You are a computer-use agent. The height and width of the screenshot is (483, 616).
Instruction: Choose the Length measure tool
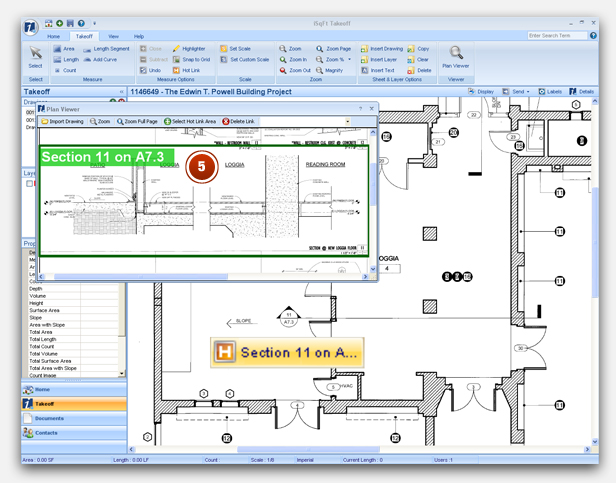pos(66,59)
